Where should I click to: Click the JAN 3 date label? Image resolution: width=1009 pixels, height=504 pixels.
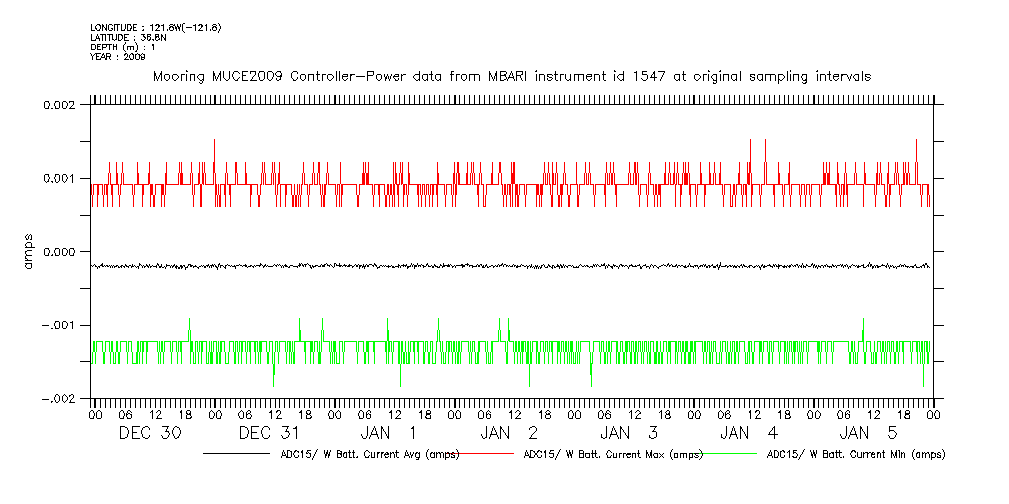[x=630, y=433]
